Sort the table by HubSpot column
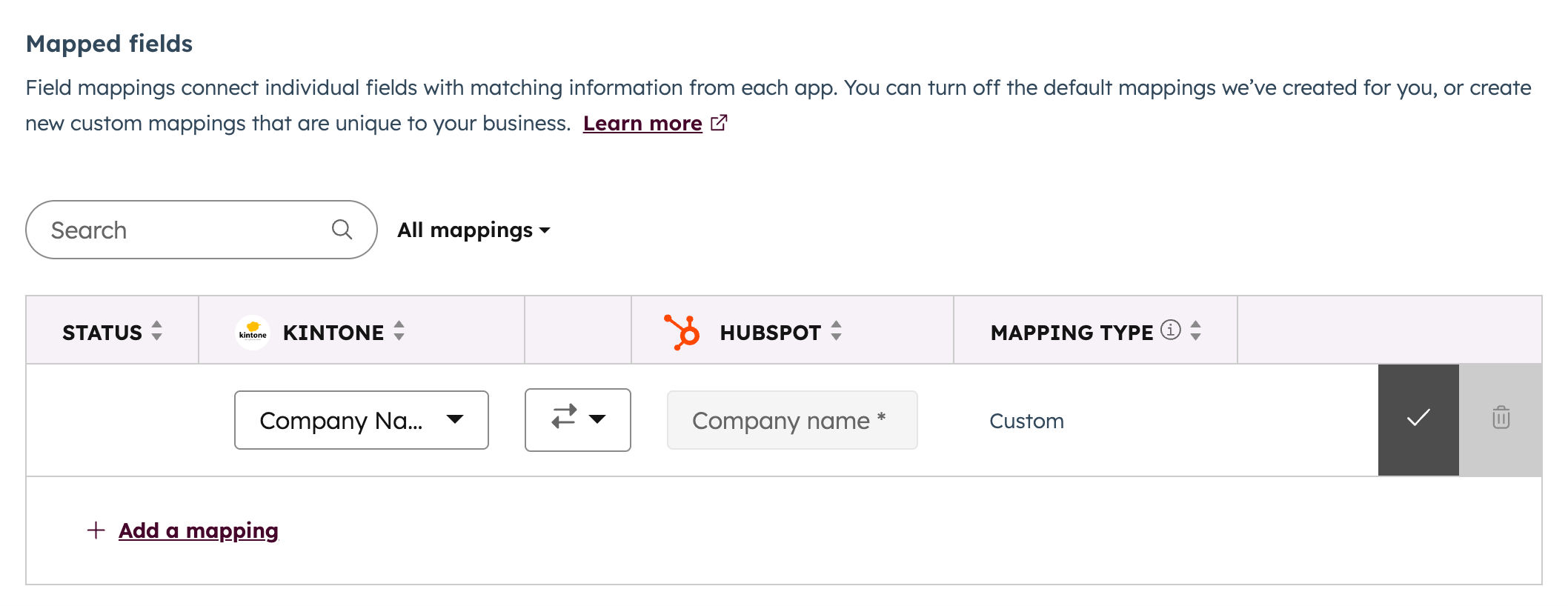Screen dimensions: 1568x606 tap(836, 330)
